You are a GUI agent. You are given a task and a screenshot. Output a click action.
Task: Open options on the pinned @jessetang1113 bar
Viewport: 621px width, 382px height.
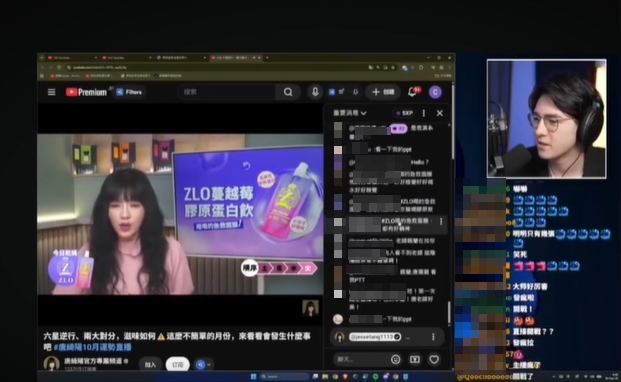[433, 337]
